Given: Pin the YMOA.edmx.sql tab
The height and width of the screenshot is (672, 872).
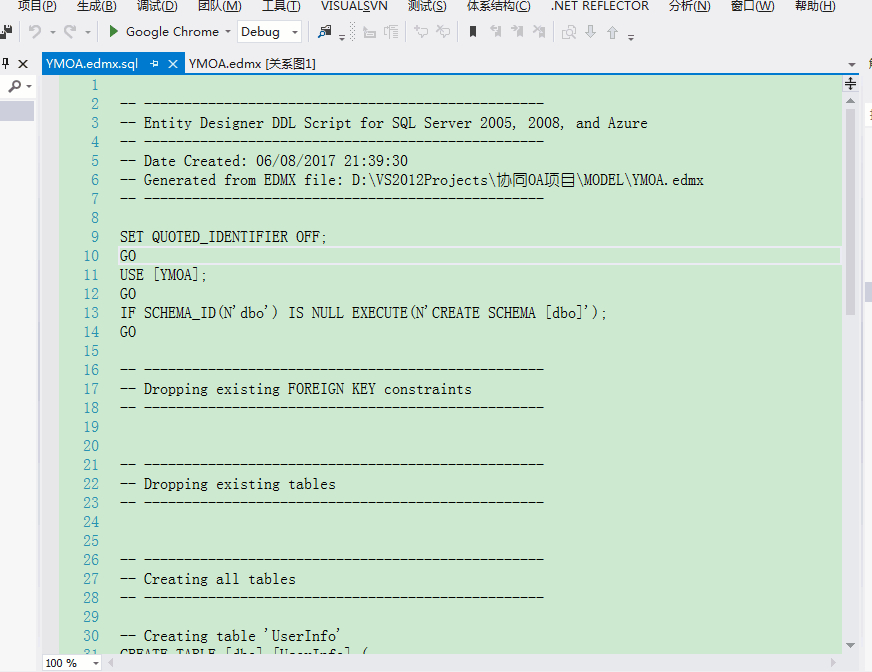Looking at the screenshot, I should coord(155,64).
